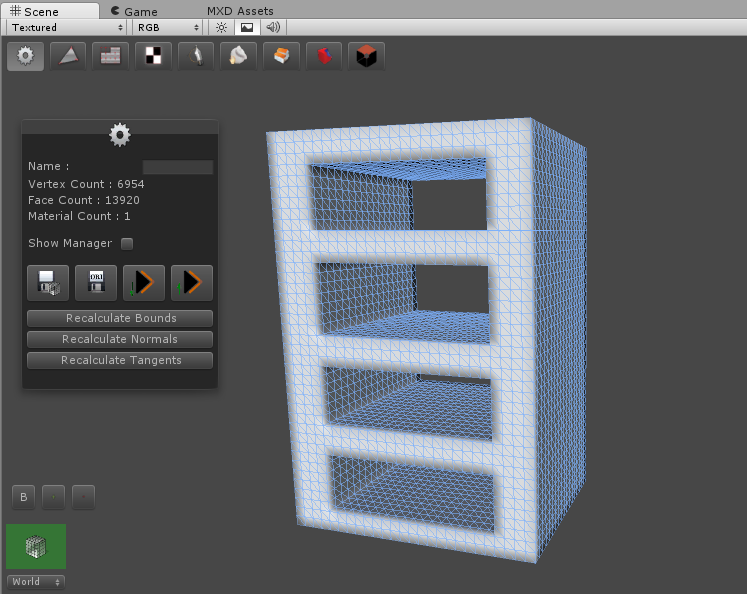Switch to the MXD Assets tab
This screenshot has height=594, width=747.
coord(240,11)
